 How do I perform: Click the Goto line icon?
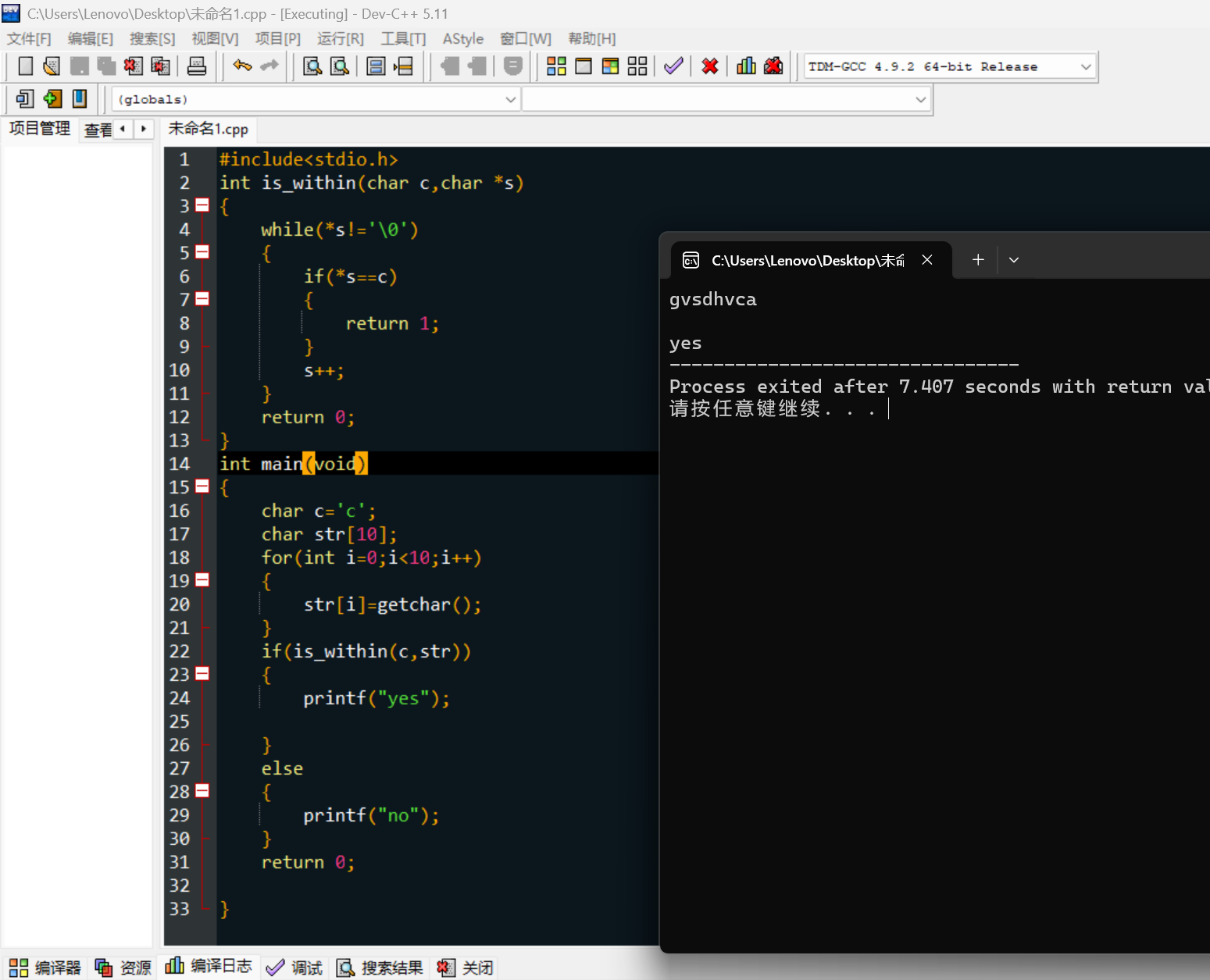pyautogui.click(x=403, y=66)
